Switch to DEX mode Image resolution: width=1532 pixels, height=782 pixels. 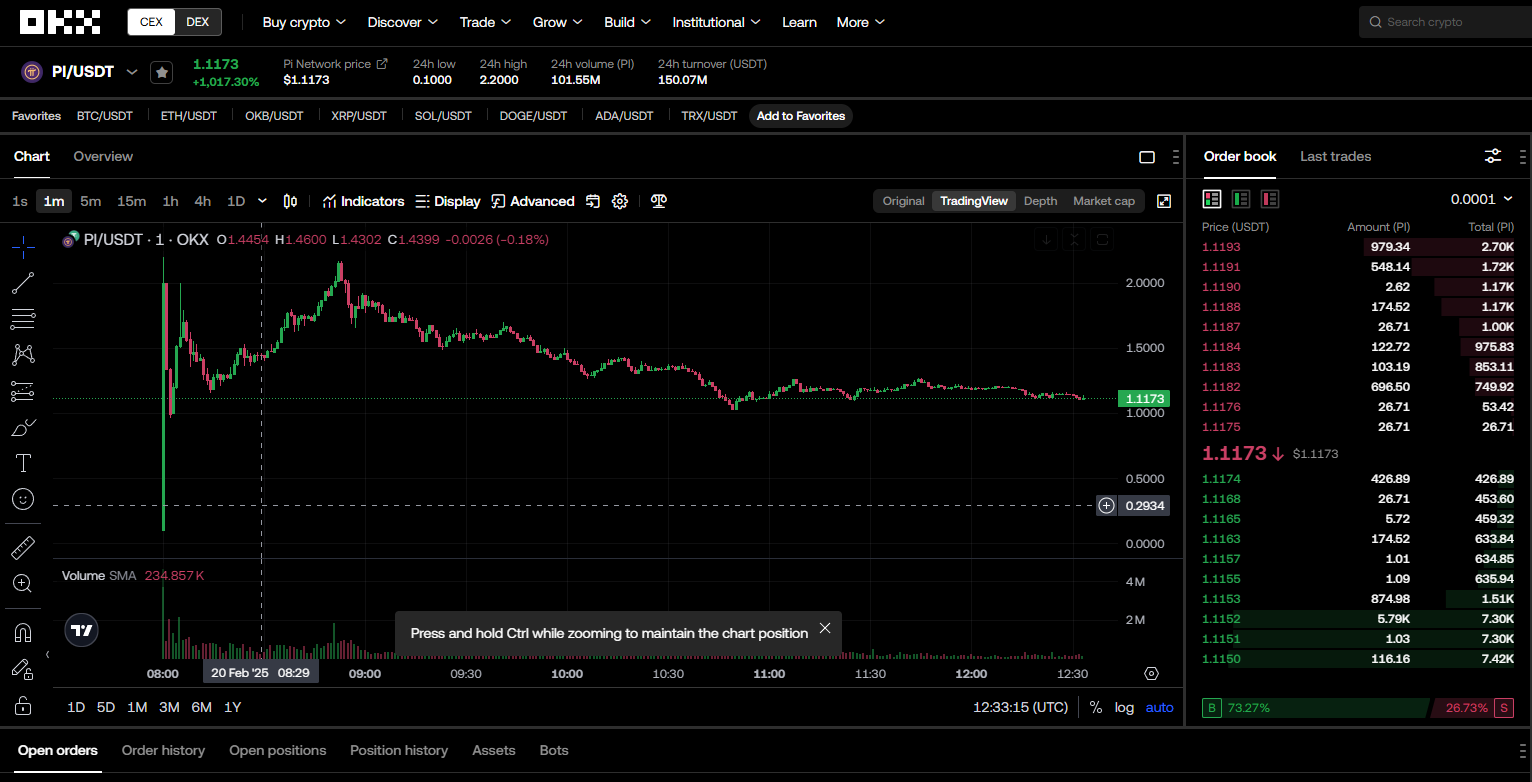pos(198,22)
